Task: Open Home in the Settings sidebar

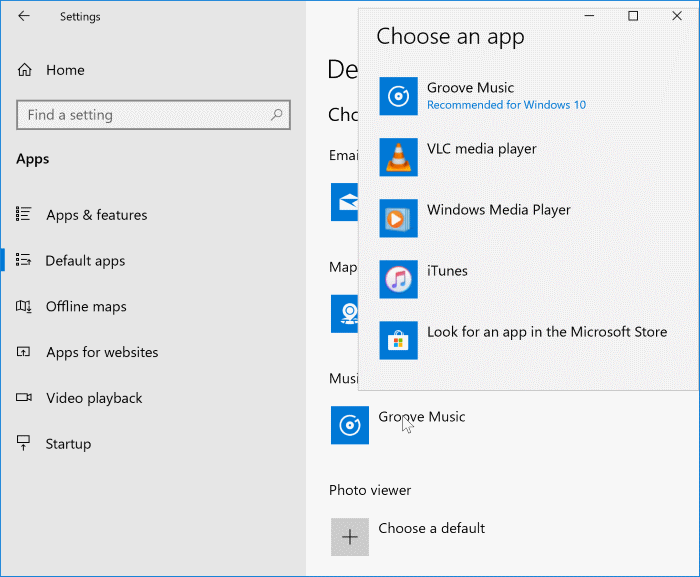Action: (x=65, y=70)
